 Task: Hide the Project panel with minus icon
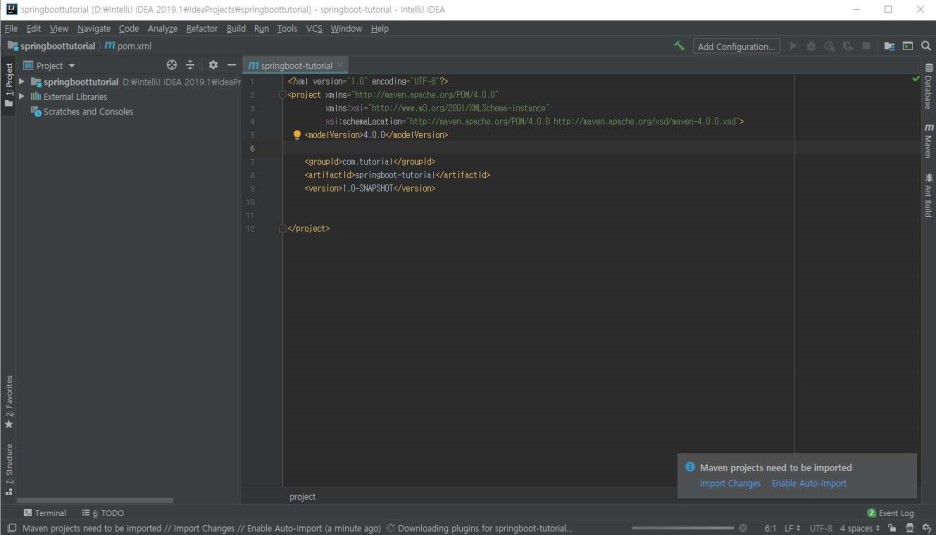tap(232, 65)
